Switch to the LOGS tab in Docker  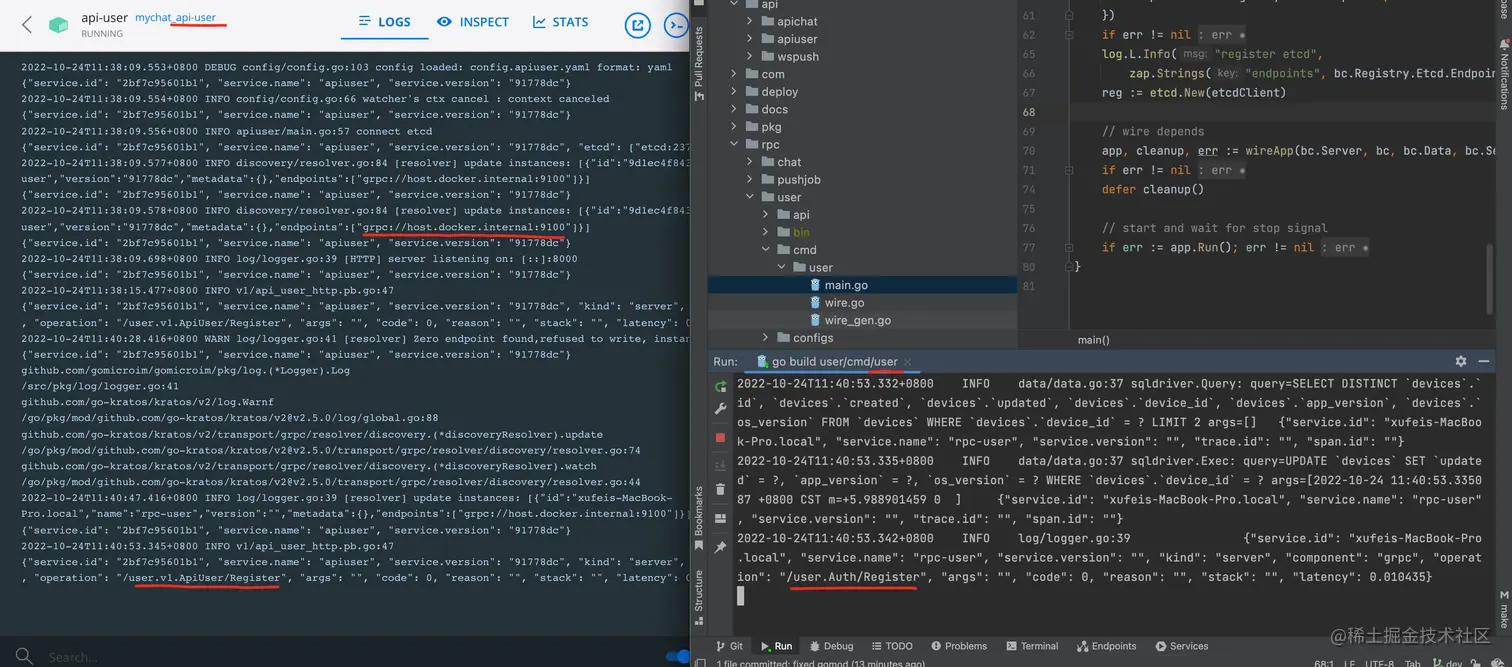tap(384, 22)
